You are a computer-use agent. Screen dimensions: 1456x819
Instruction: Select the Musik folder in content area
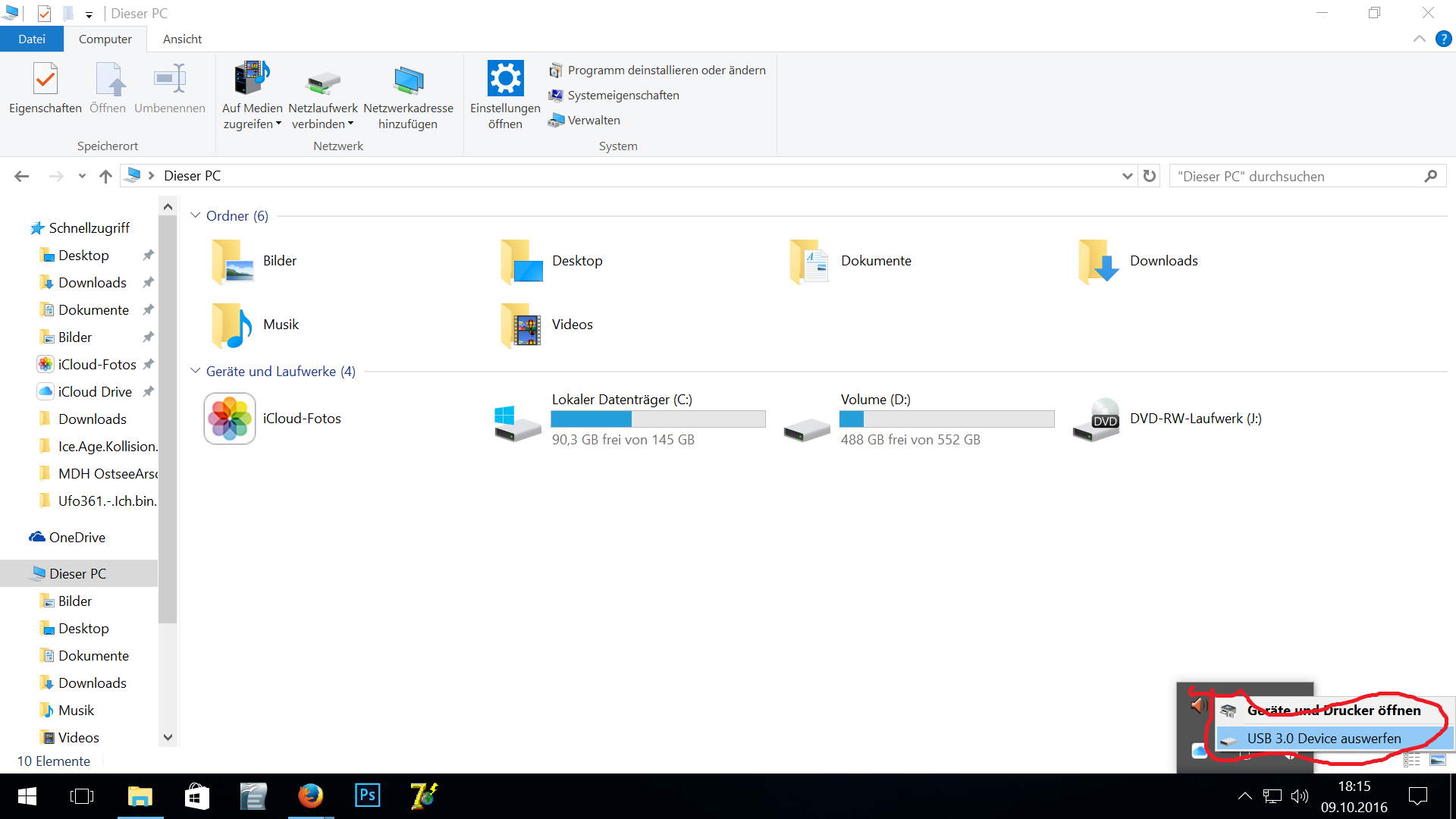[256, 325]
